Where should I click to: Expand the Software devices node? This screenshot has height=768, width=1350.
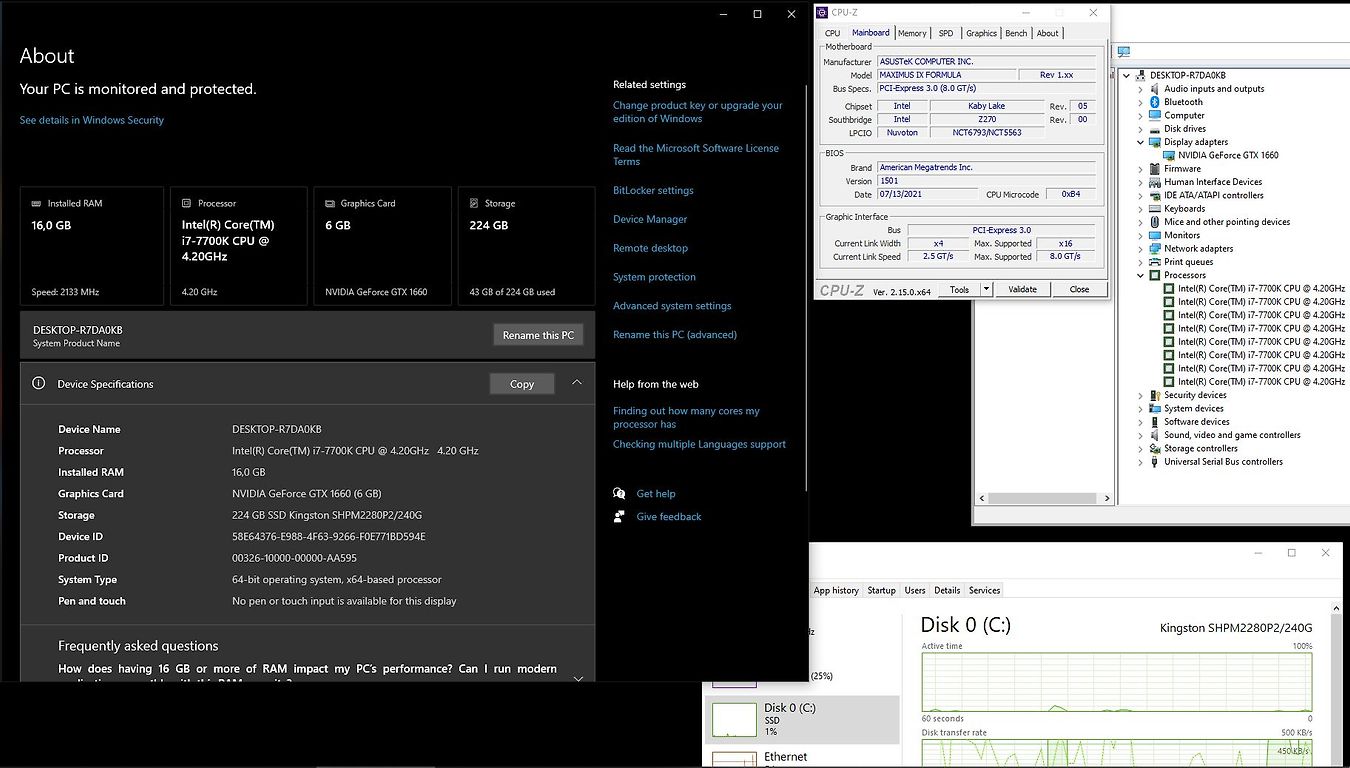(x=1140, y=422)
